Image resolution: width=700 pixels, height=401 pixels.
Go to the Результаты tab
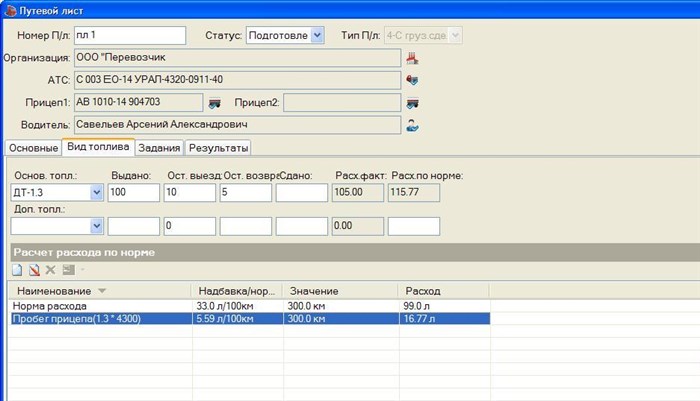point(218,148)
